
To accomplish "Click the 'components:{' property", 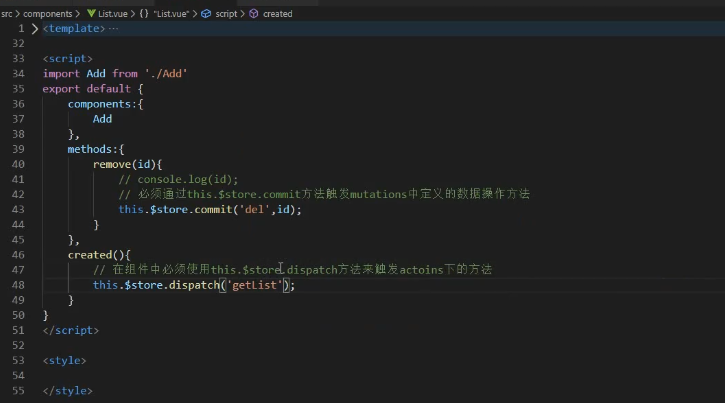I will point(106,104).
